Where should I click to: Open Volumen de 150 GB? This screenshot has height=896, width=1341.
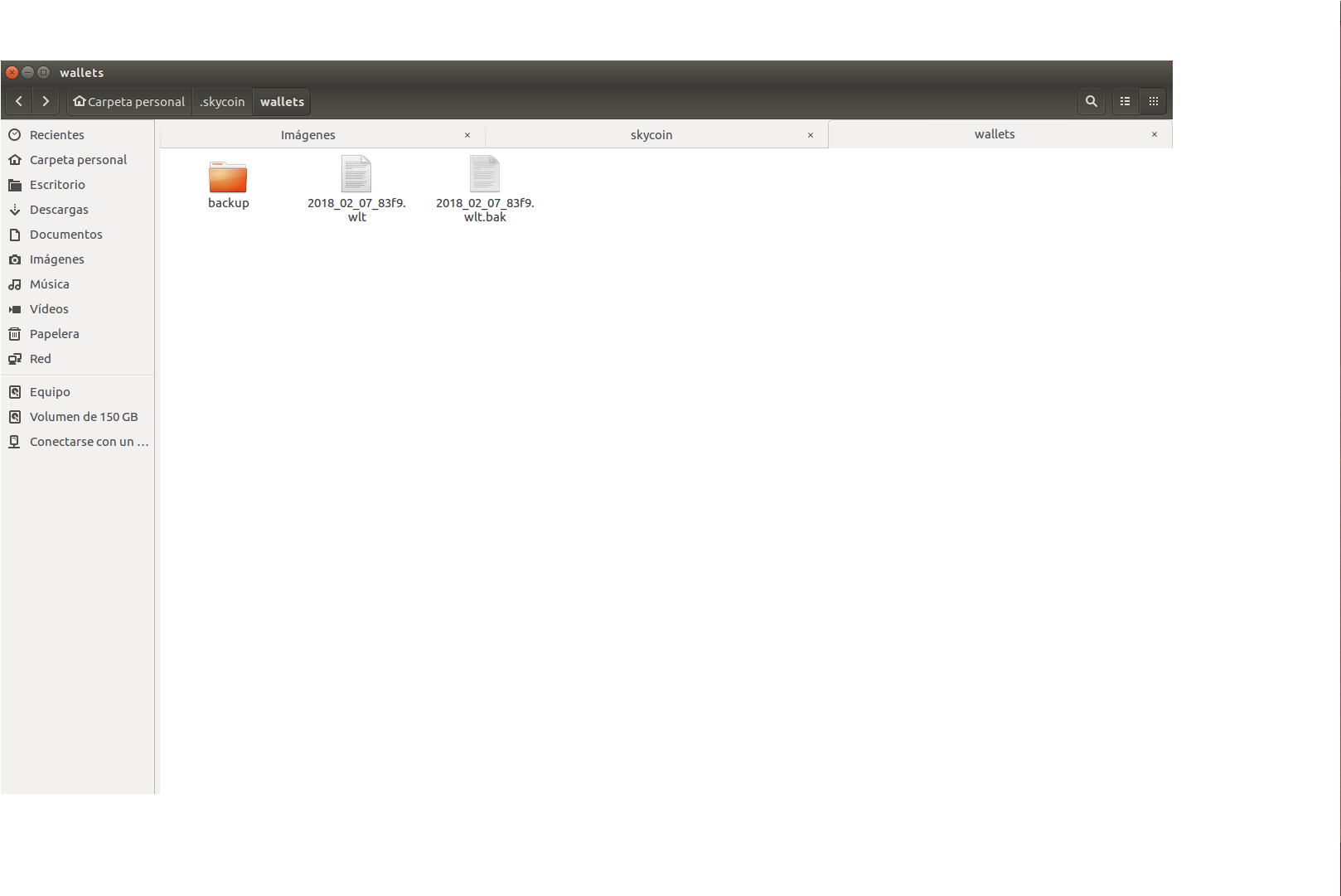pos(77,416)
